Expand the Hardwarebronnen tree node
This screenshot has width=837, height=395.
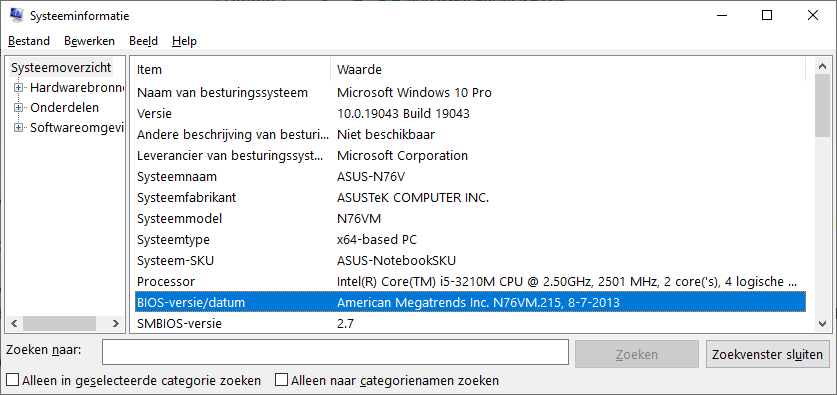pyautogui.click(x=19, y=88)
